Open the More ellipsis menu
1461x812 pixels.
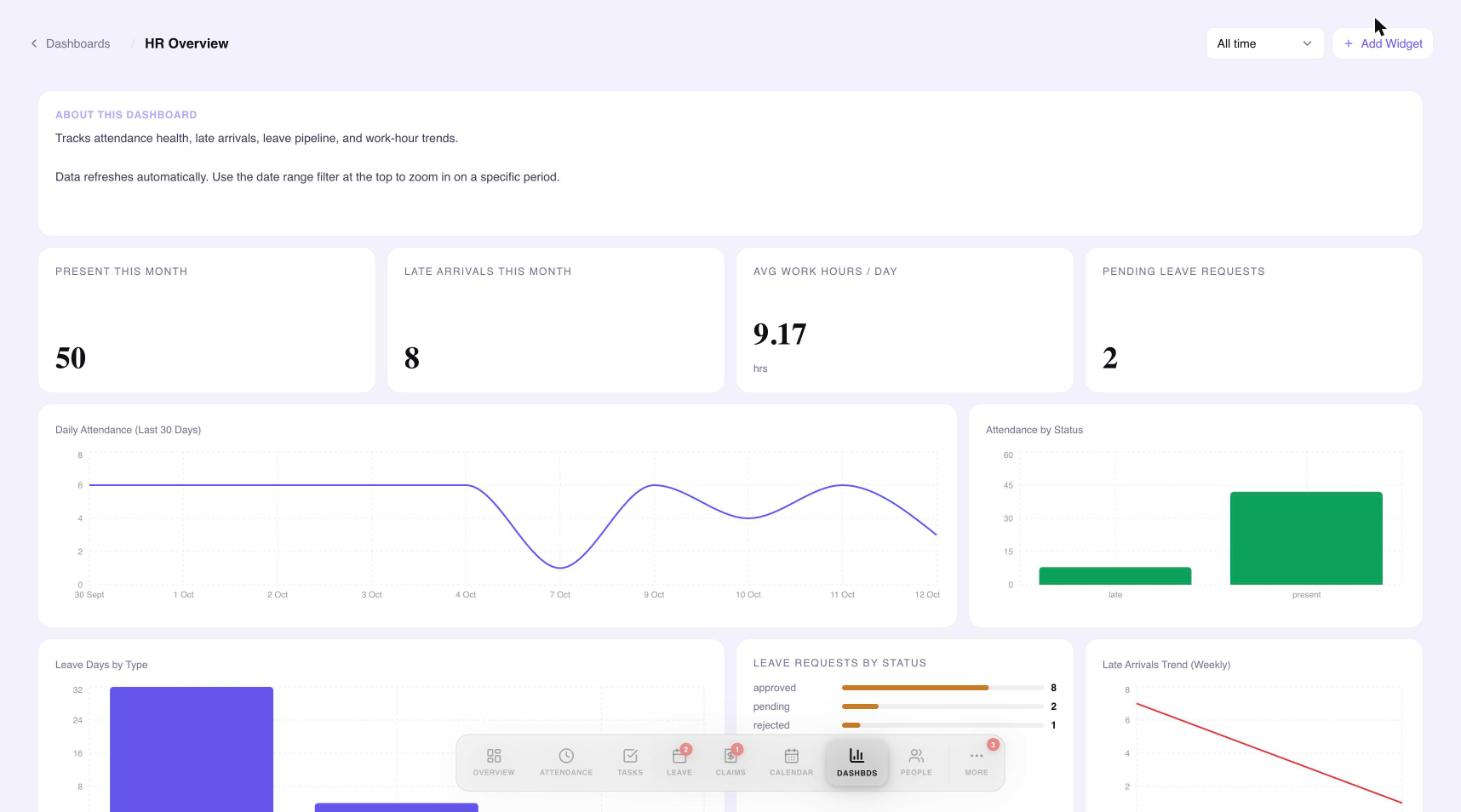tap(976, 762)
